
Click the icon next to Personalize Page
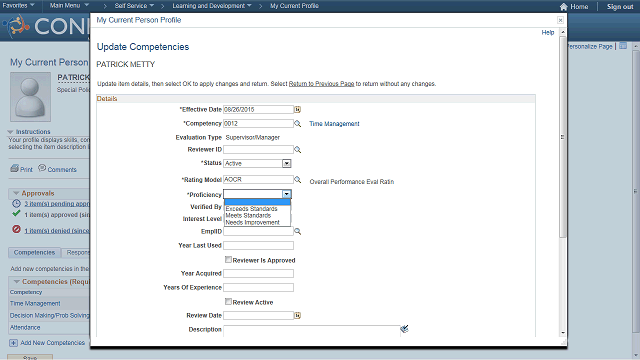coord(623,46)
